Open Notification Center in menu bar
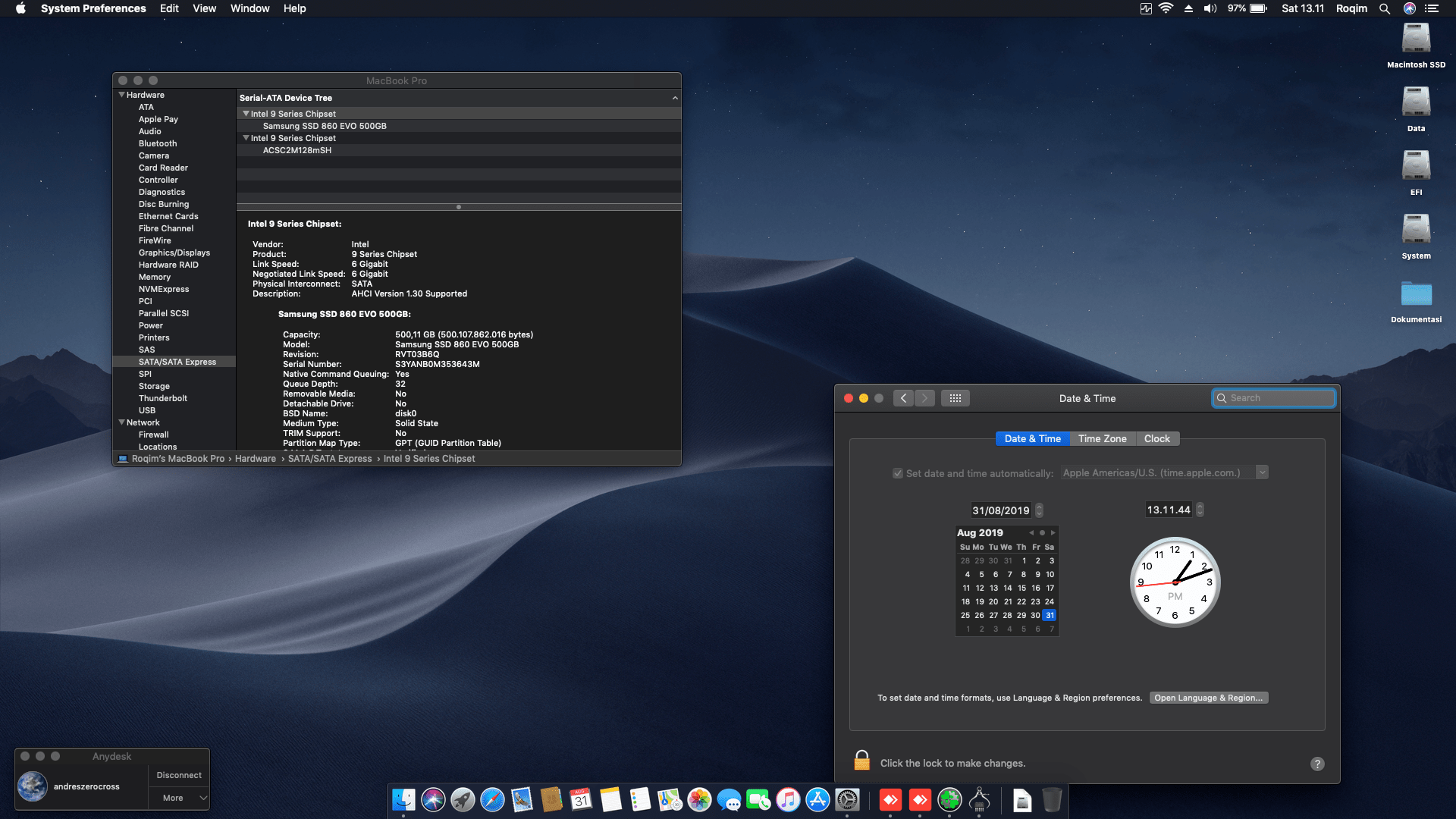This screenshot has height=819, width=1456. click(1432, 8)
